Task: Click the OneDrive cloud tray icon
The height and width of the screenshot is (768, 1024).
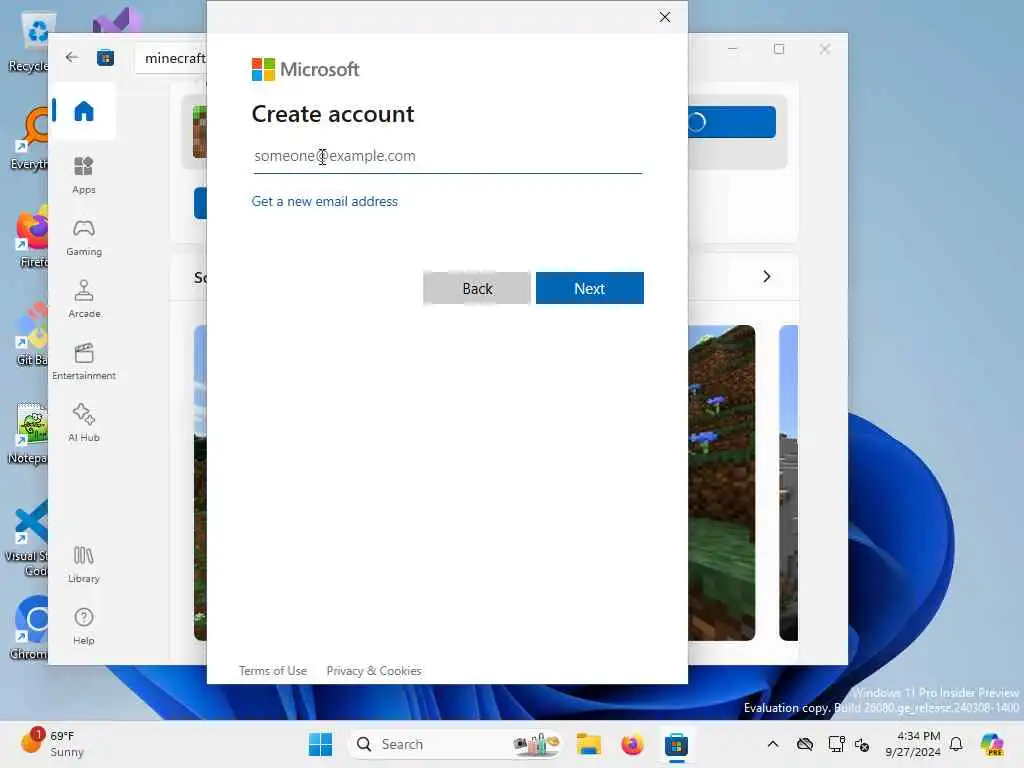Action: coord(805,744)
